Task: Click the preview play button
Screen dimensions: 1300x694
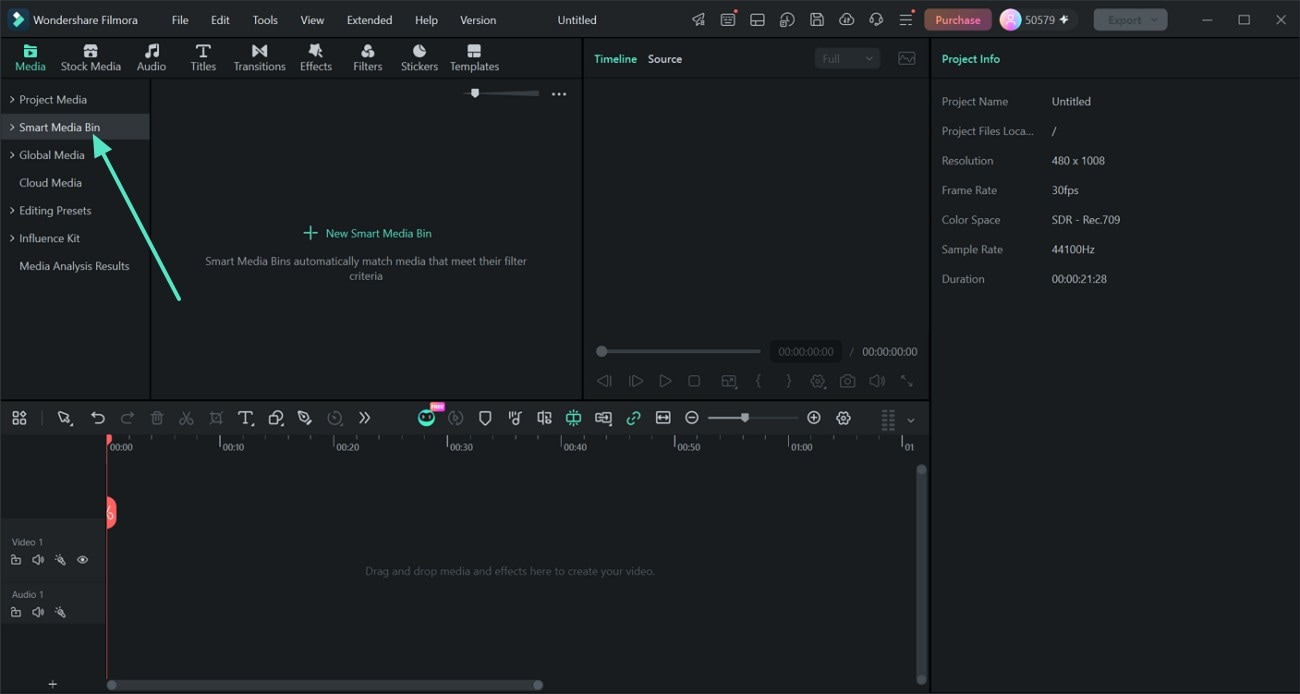Action: 665,381
